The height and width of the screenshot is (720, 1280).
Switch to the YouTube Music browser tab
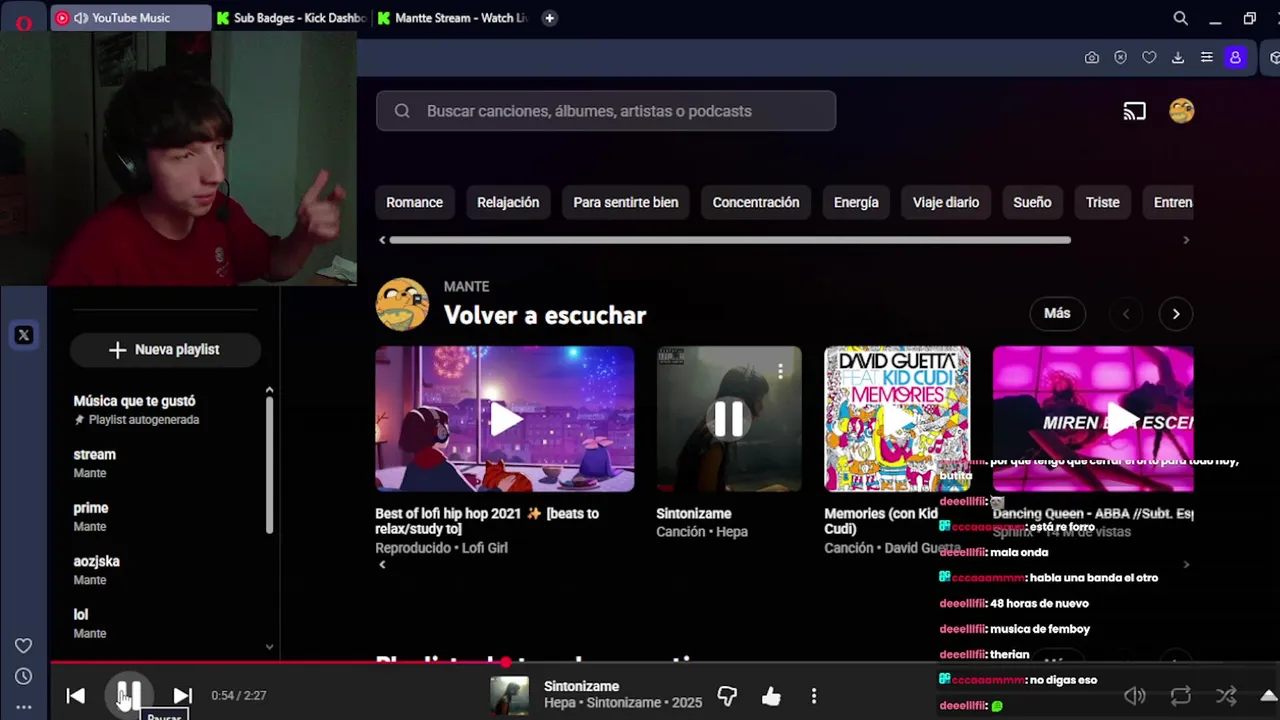131,18
